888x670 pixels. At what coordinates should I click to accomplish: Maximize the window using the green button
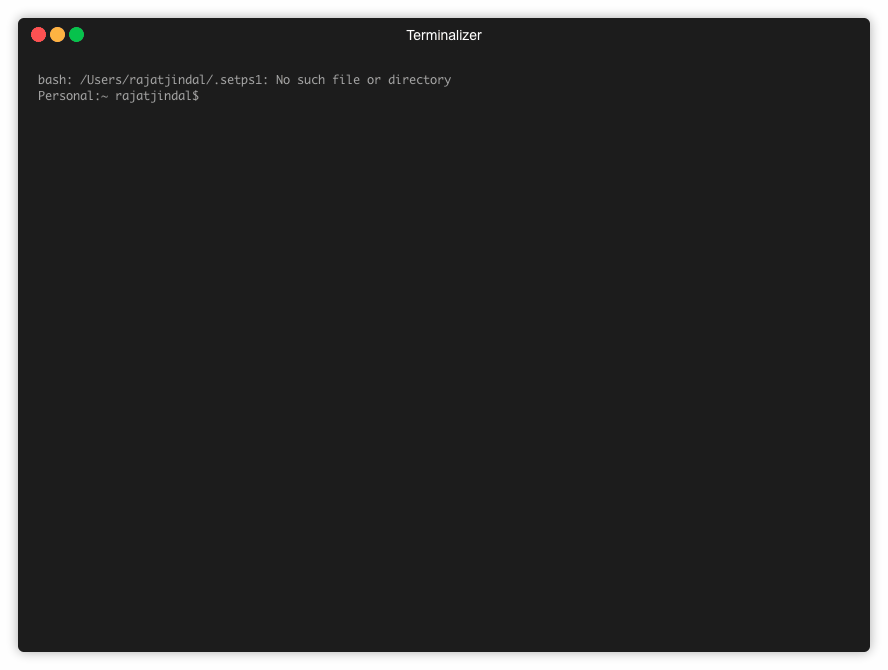pos(76,35)
